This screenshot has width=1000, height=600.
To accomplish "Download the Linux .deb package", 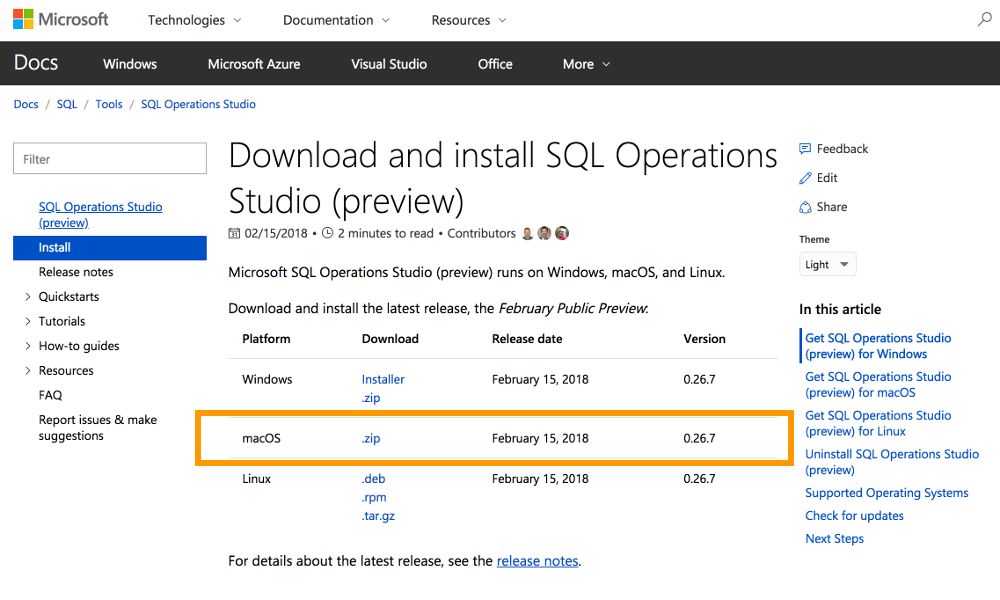I will tap(373, 479).
